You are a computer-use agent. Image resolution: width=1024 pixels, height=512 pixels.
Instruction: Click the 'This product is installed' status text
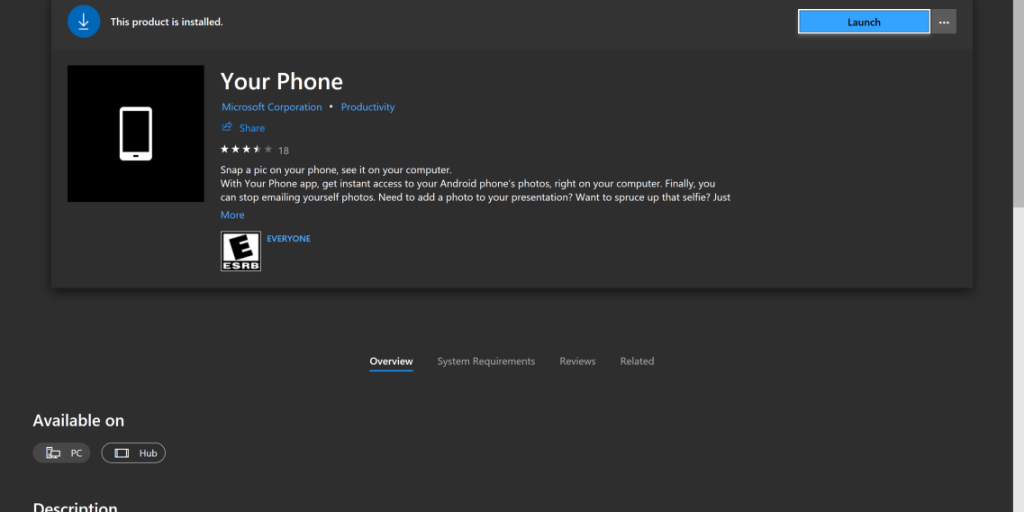coord(166,22)
